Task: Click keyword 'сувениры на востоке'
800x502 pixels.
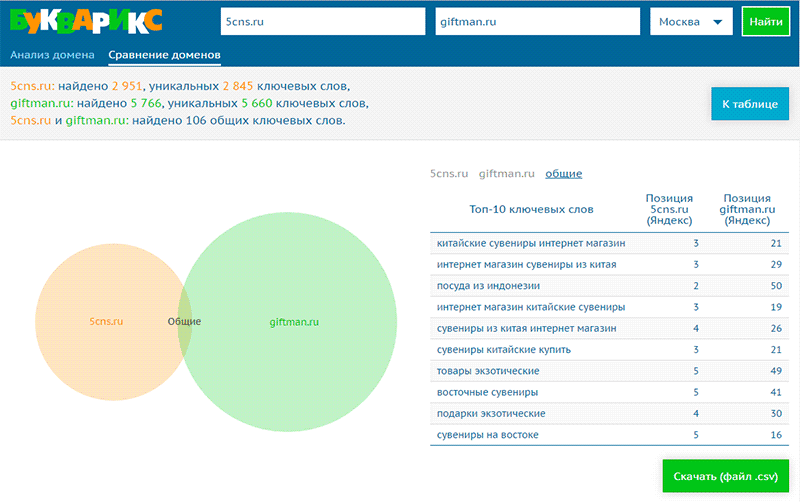Action: point(487,435)
